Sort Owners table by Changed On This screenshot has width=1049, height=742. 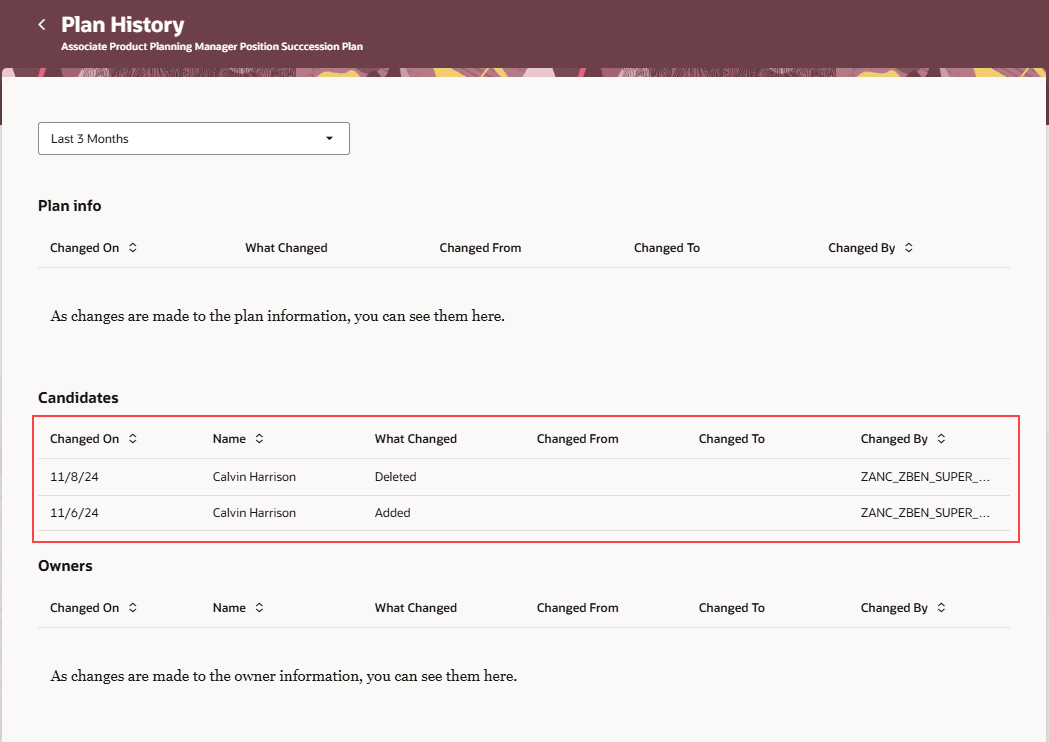pos(132,608)
